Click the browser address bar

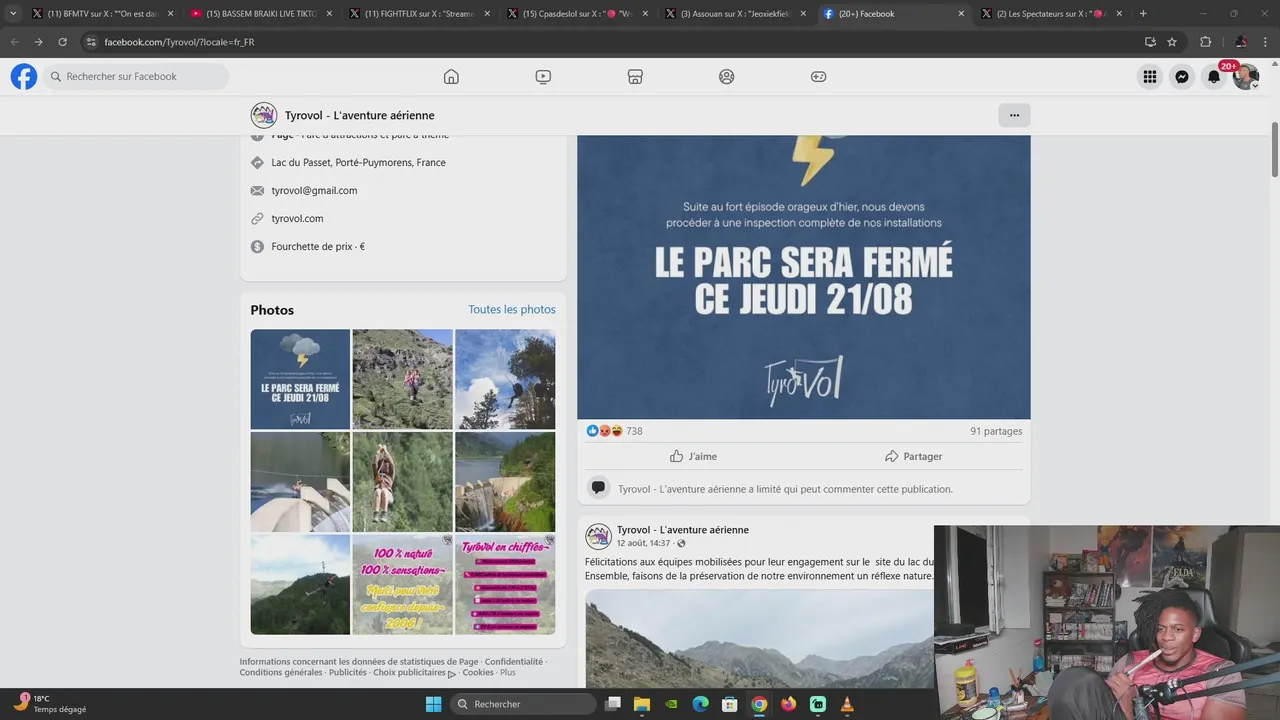click(x=610, y=42)
